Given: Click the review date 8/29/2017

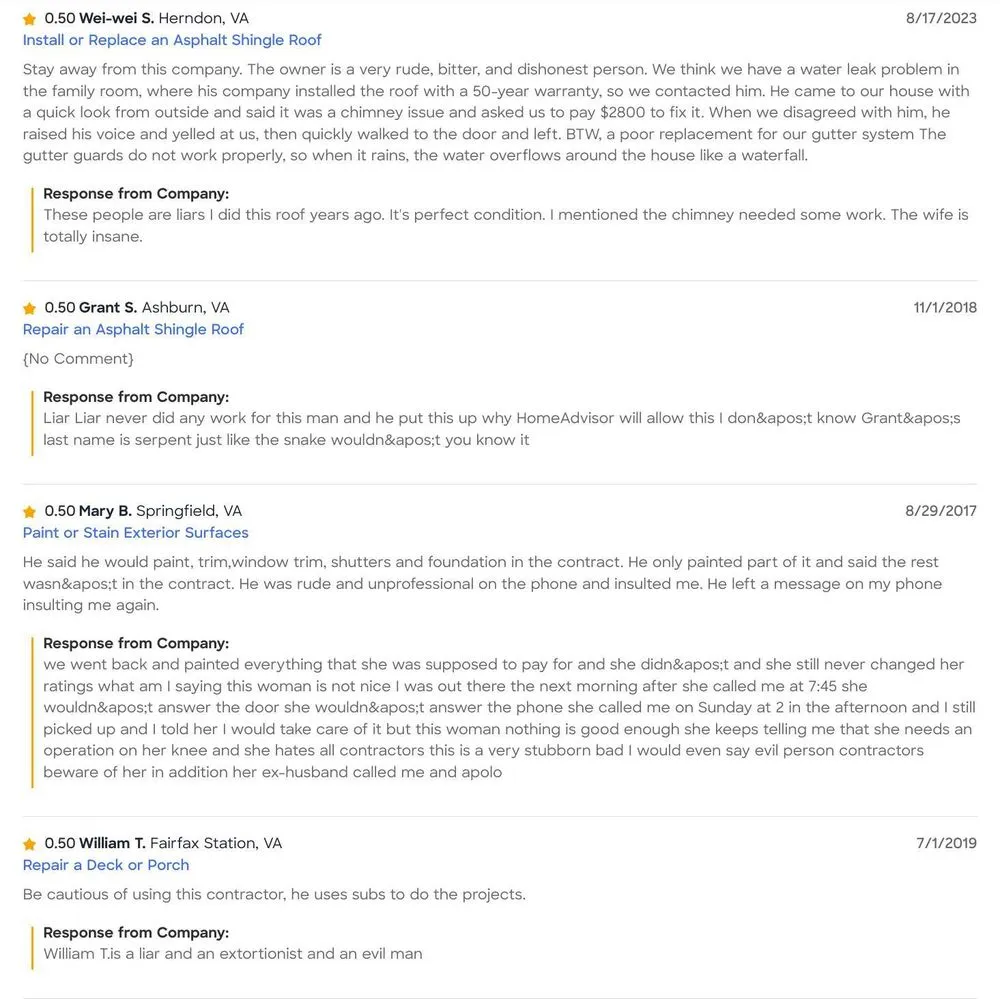Looking at the screenshot, I should point(941,512).
